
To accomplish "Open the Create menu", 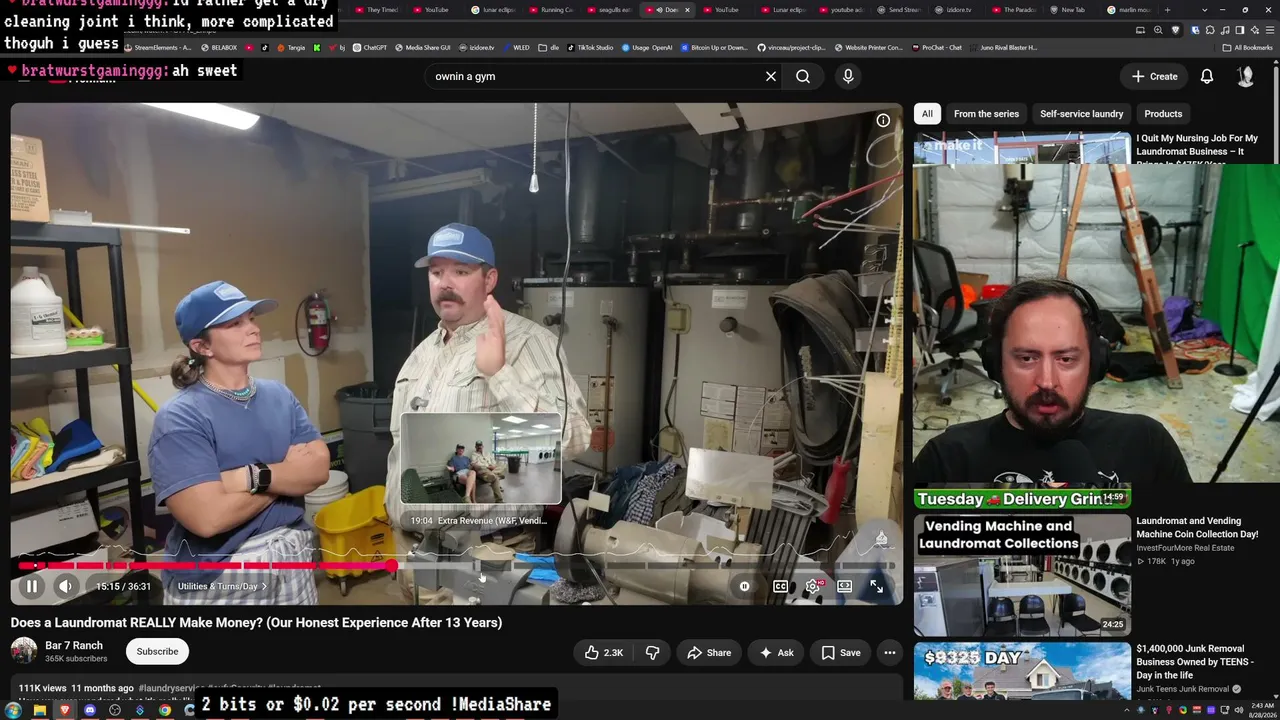I will (1155, 76).
